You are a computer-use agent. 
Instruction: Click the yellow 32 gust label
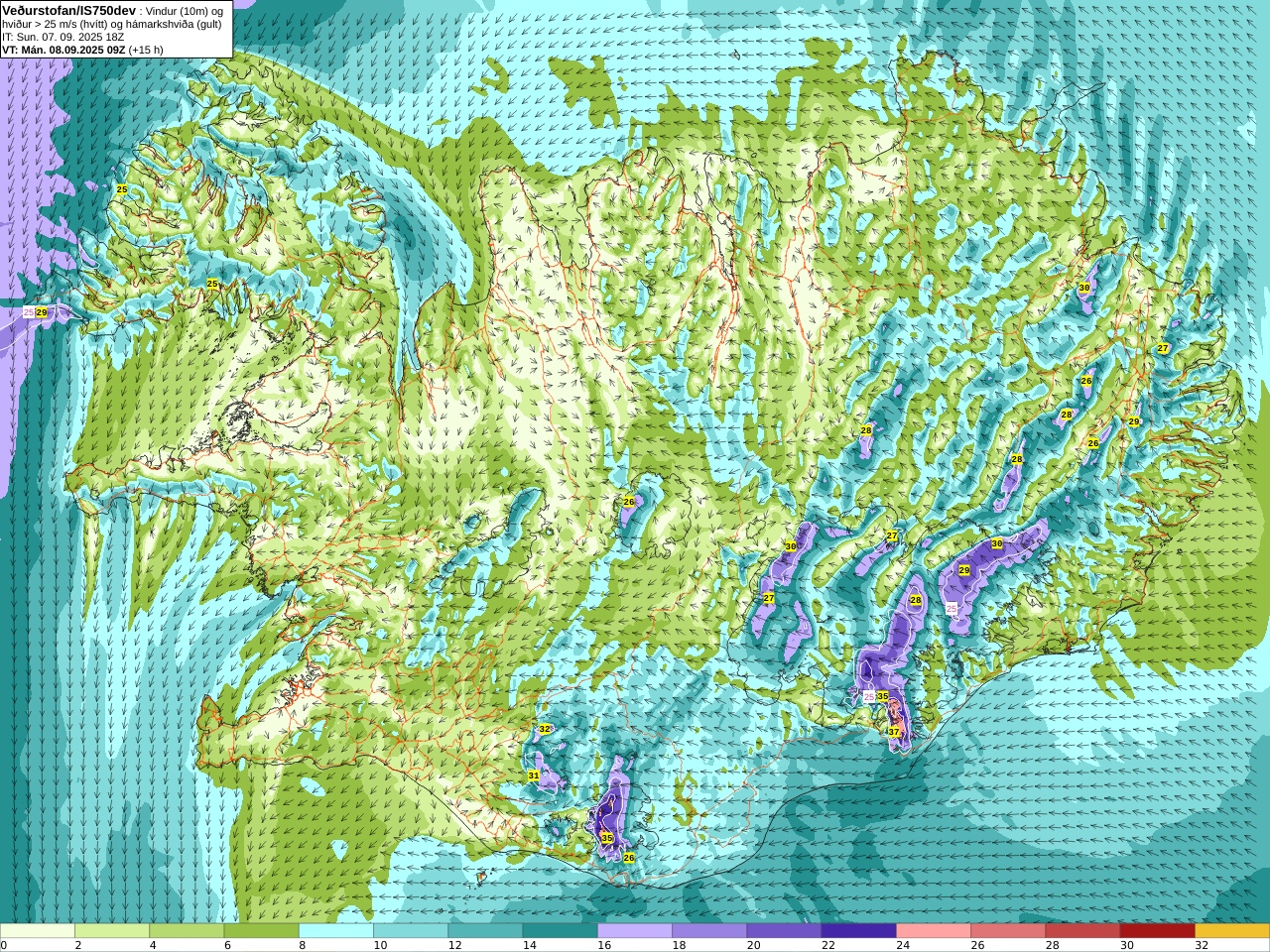coord(545,729)
